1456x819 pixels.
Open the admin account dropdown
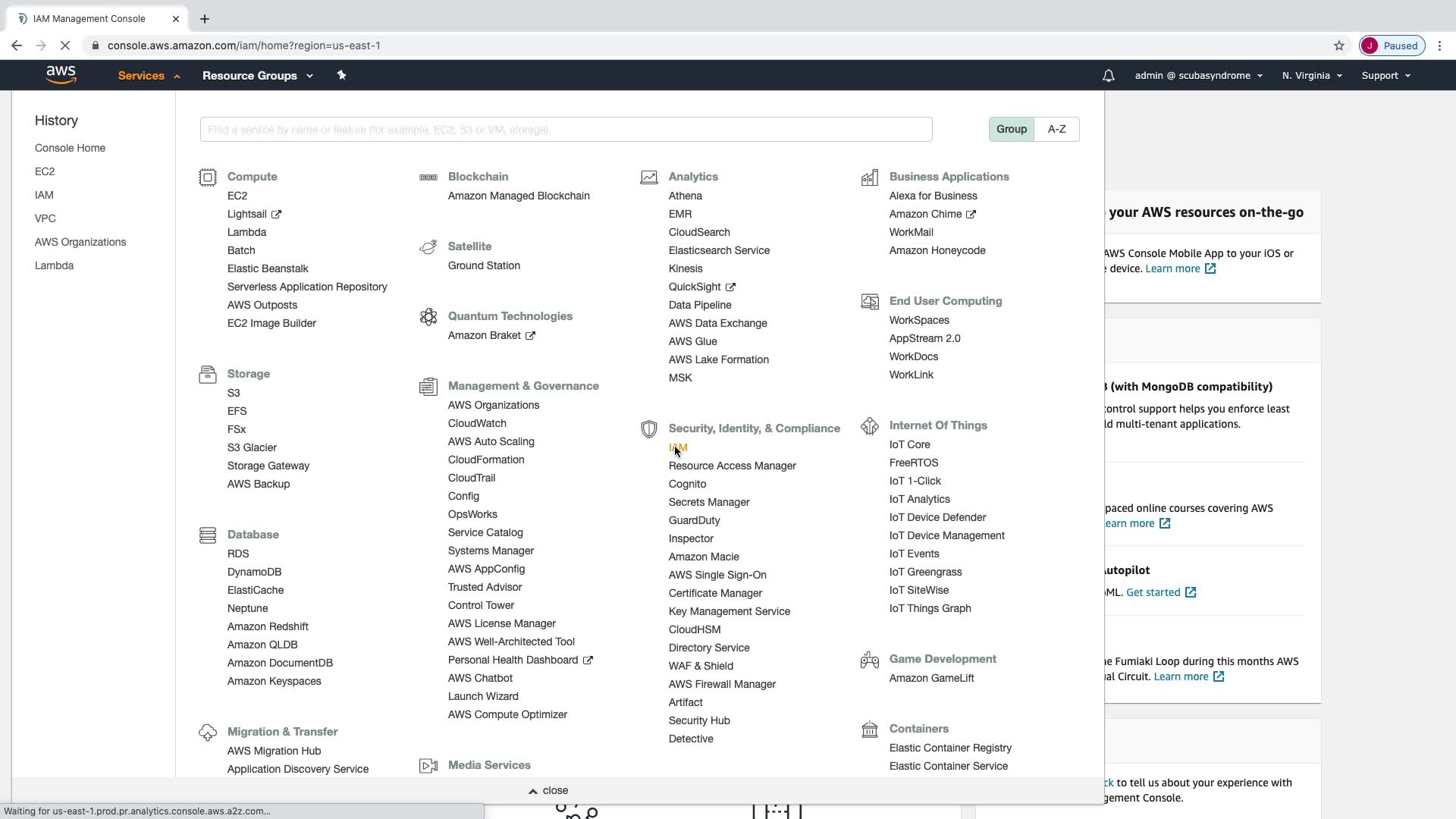click(x=1198, y=76)
